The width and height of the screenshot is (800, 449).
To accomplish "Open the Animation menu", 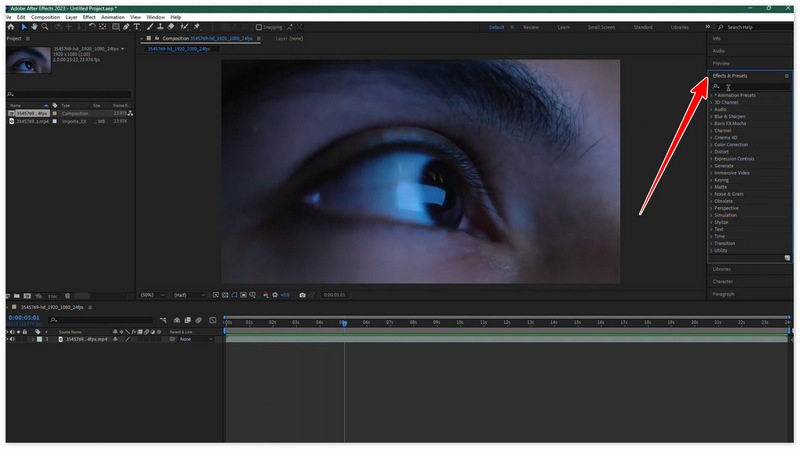I will (113, 17).
